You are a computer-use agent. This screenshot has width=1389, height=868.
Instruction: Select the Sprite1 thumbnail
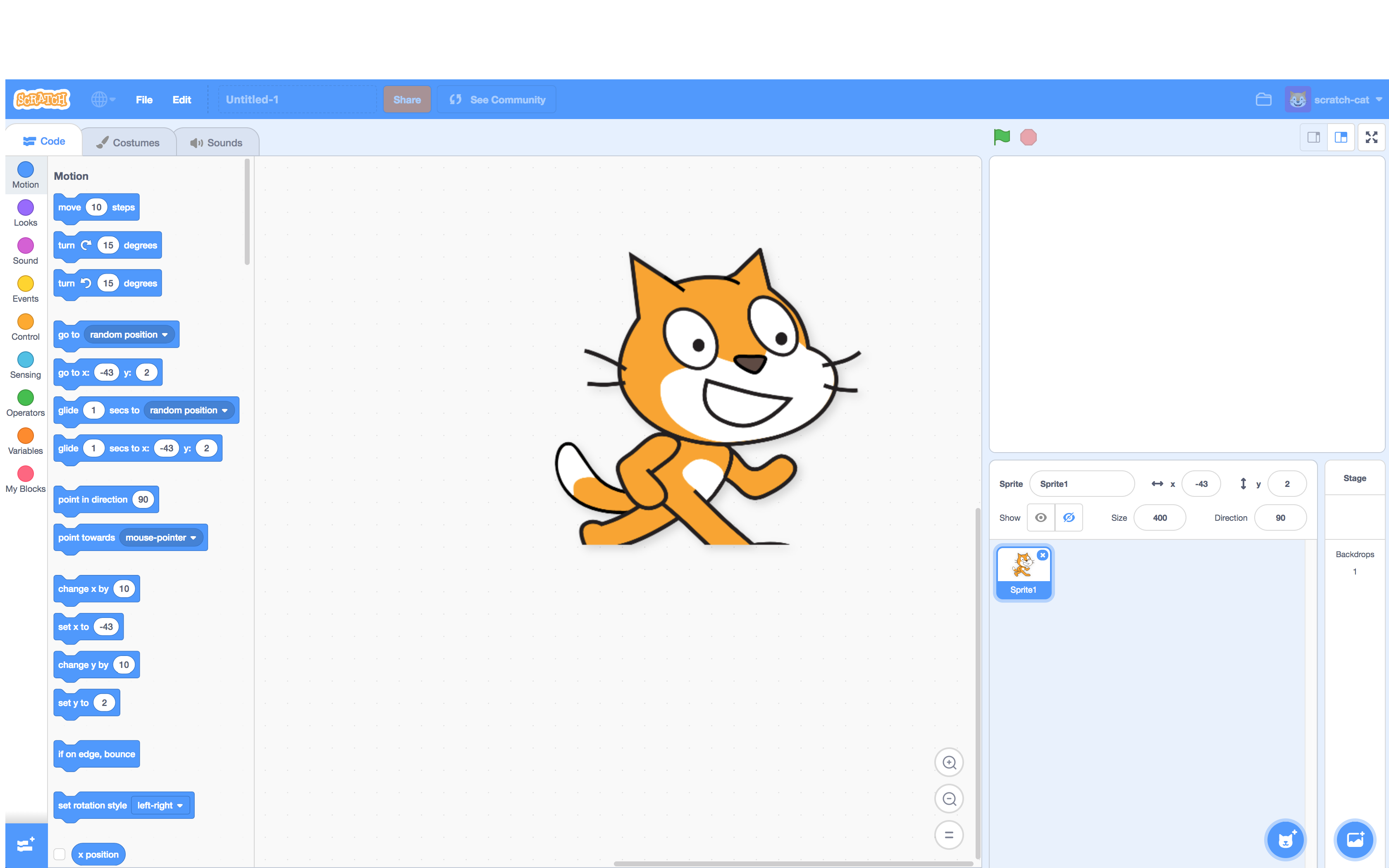coord(1024,572)
